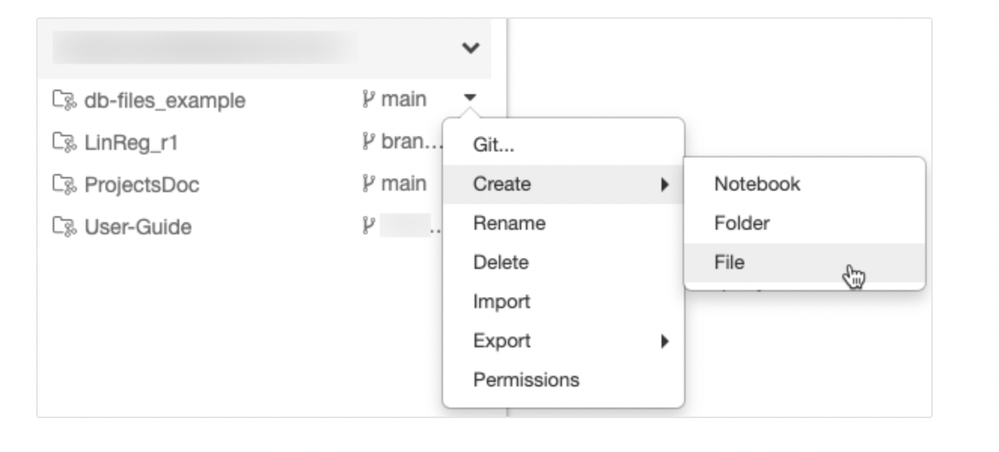Click the git branch icon beside db-files_example
Image resolution: width=999 pixels, height=452 pixels.
click(x=368, y=99)
